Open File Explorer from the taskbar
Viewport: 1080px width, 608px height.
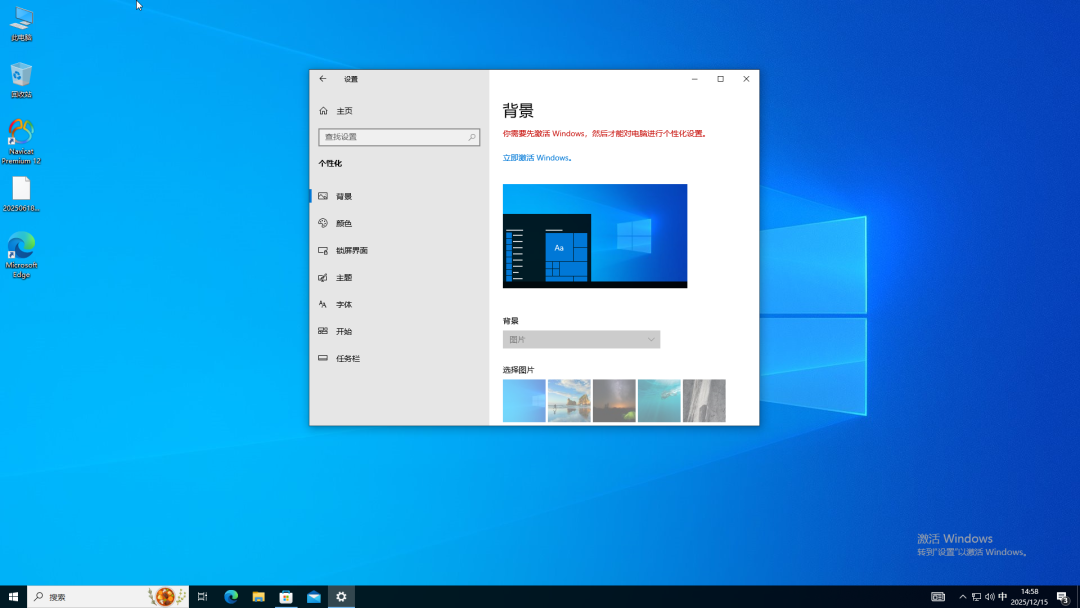258,597
